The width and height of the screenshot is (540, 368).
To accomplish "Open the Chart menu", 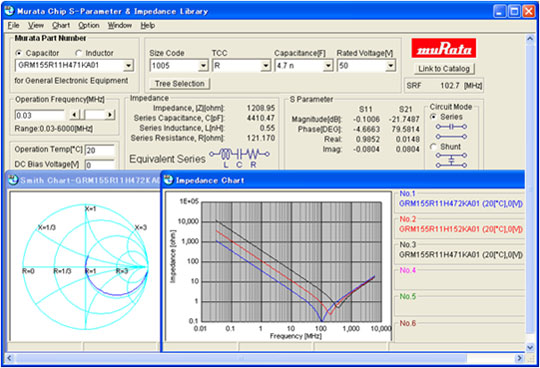I will click(x=61, y=25).
